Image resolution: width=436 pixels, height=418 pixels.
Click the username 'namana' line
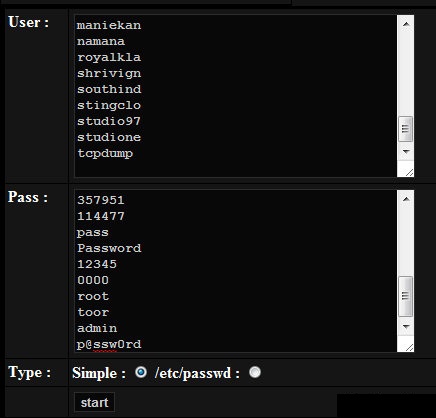[101, 41]
